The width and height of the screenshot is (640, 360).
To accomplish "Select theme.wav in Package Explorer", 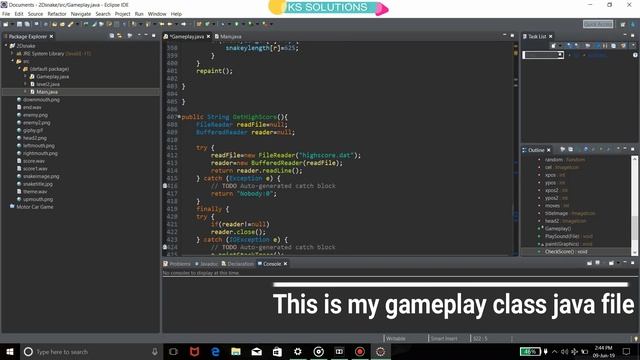I will point(35,191).
